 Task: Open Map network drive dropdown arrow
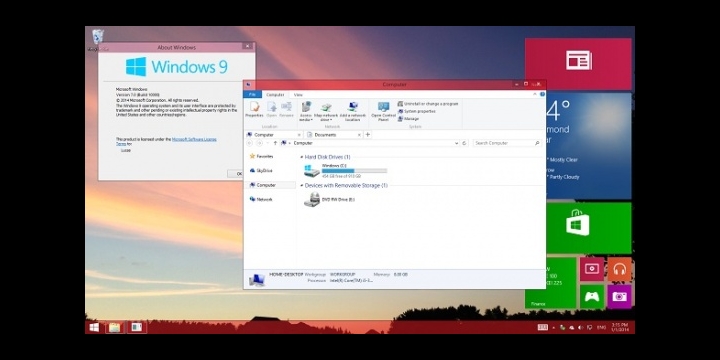point(331,120)
